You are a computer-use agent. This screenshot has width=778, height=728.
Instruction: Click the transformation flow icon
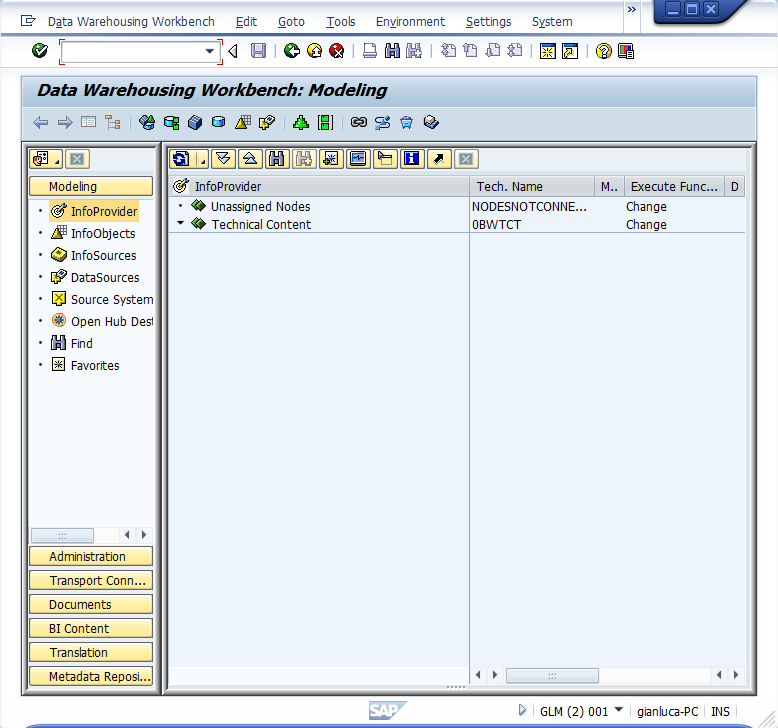pos(383,122)
